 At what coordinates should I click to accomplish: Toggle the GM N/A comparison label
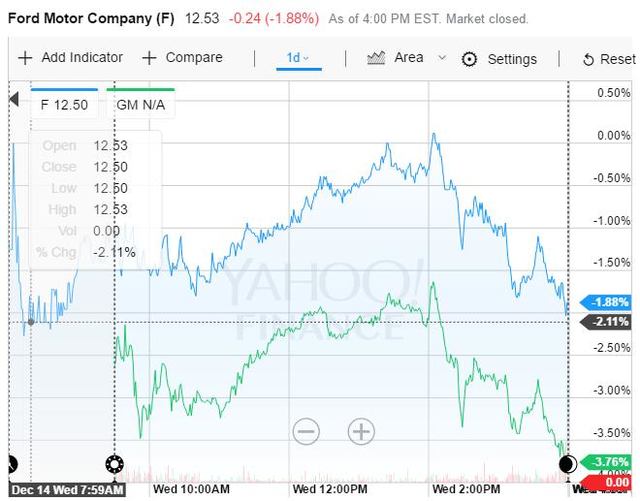(x=140, y=105)
